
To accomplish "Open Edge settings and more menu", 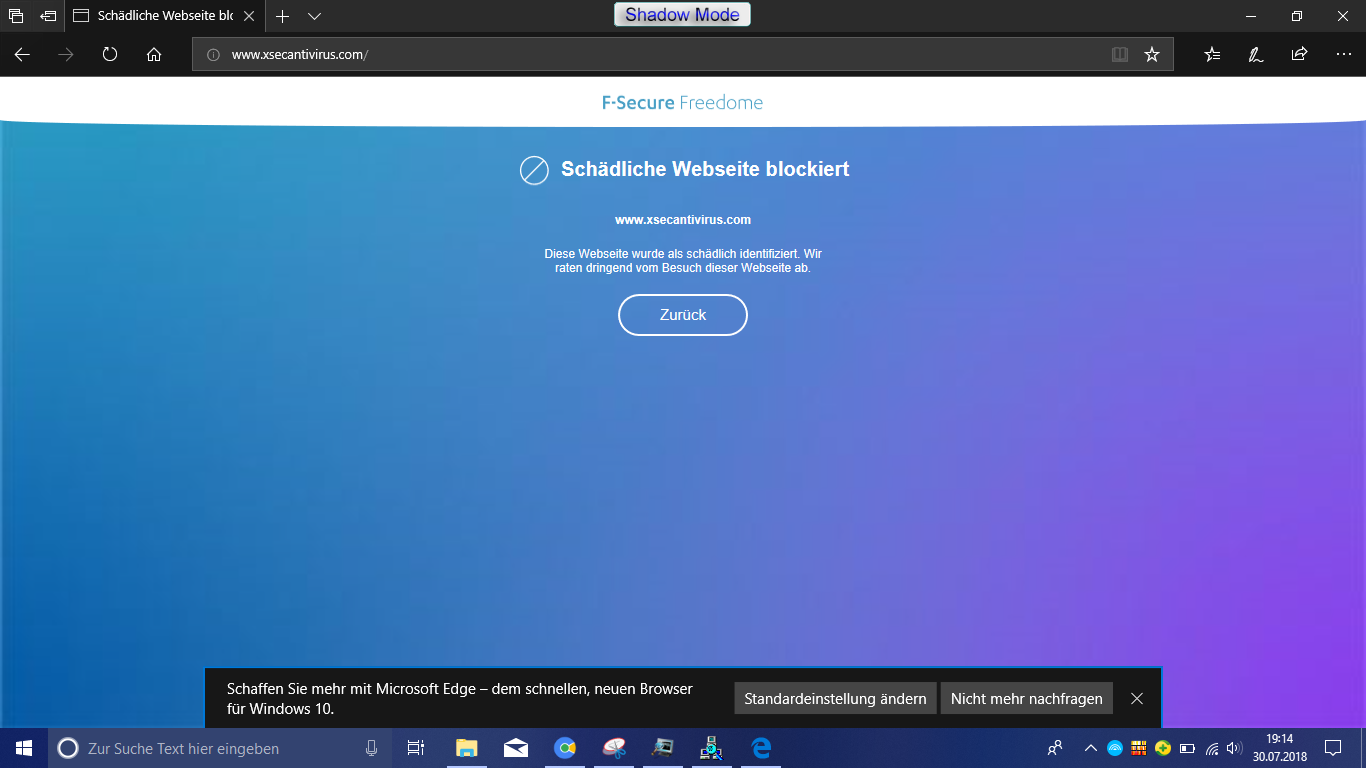I will click(x=1344, y=55).
